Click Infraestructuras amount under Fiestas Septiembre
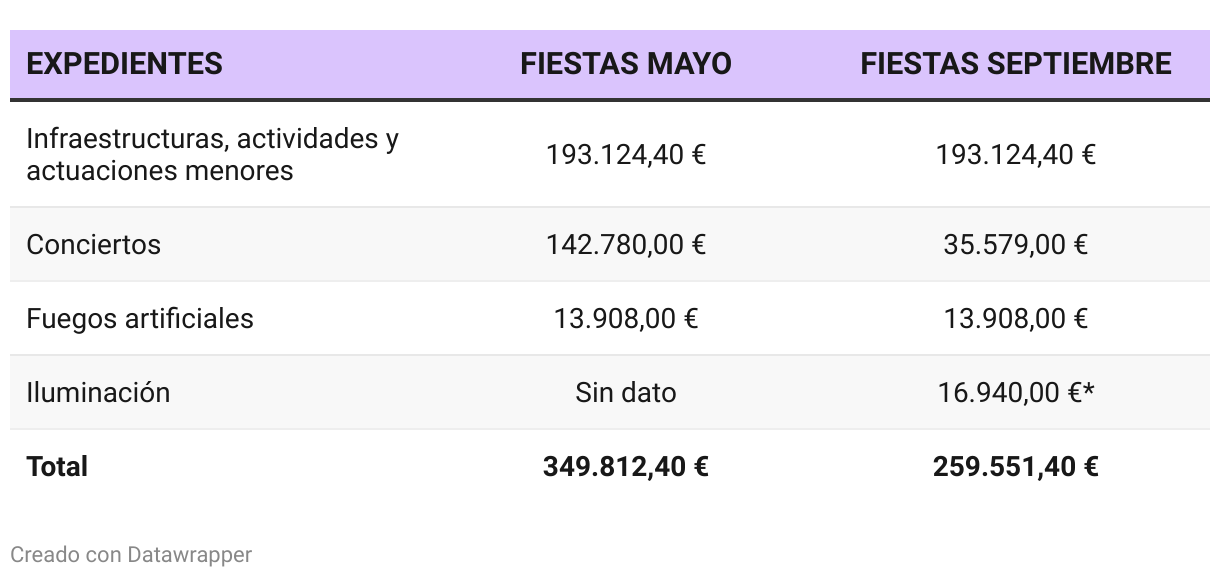 1015,155
